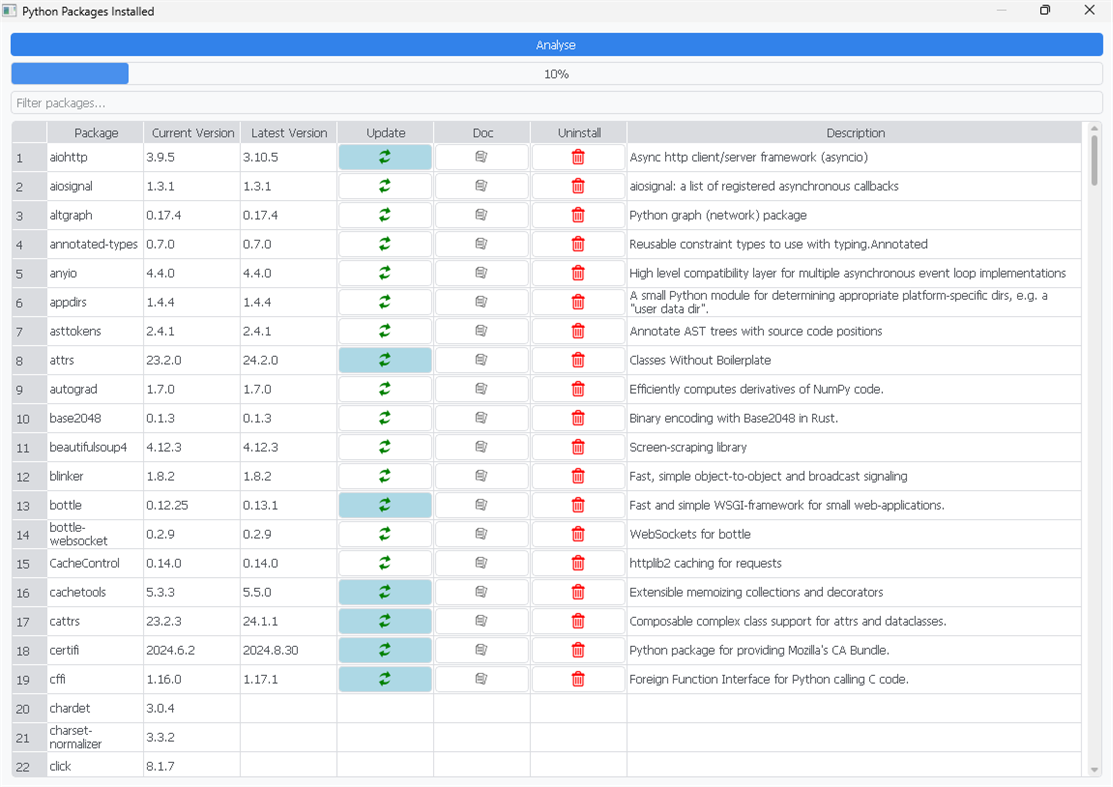
Task: Uninstall the cffi package
Action: pyautogui.click(x=578, y=679)
